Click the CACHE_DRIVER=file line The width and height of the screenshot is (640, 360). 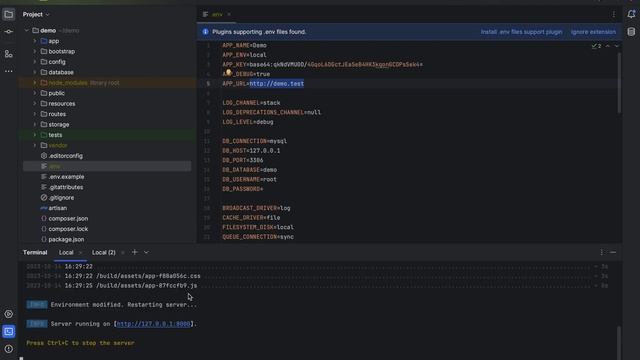tap(251, 218)
